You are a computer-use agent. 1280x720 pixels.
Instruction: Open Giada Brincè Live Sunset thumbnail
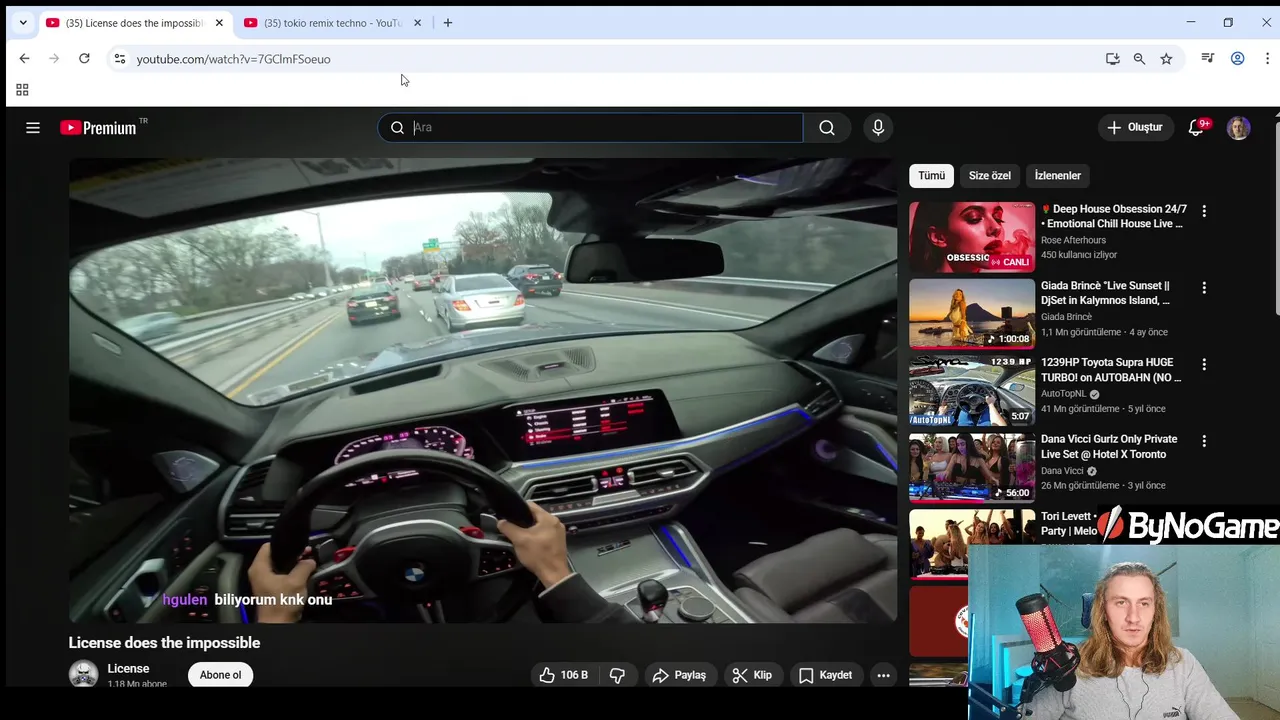tap(972, 314)
